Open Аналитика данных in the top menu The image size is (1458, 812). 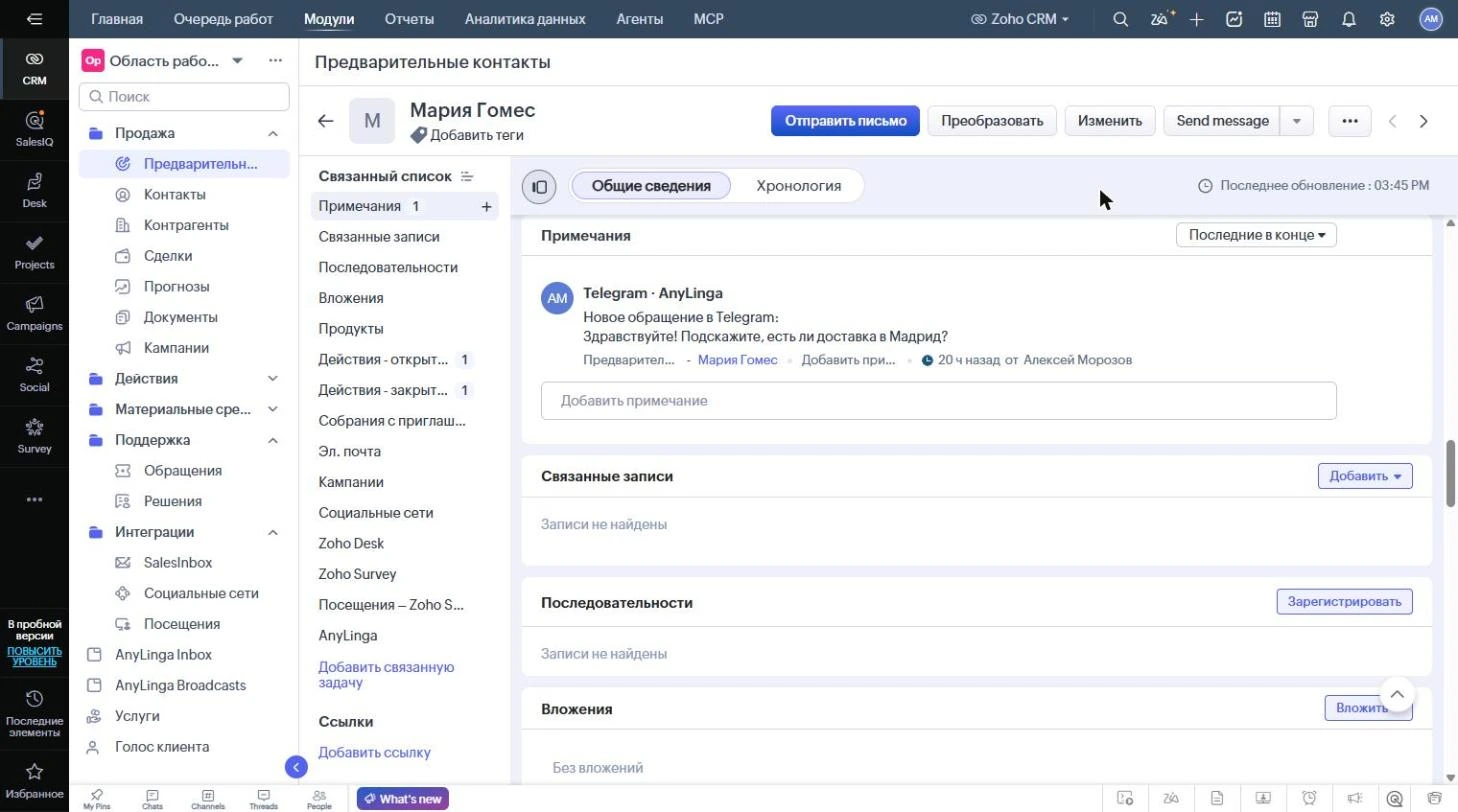(525, 19)
